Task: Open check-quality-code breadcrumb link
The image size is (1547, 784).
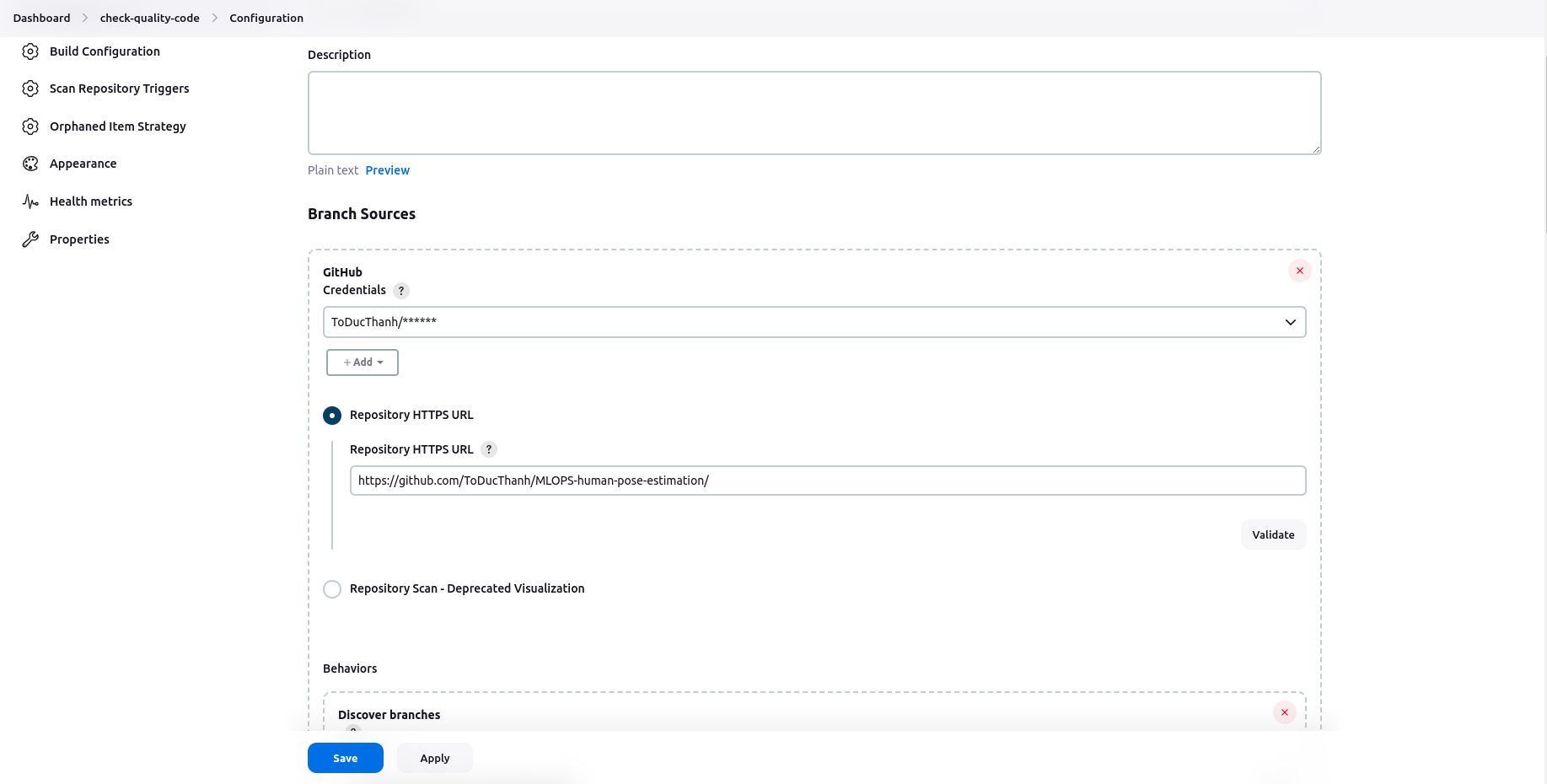Action: pos(150,18)
